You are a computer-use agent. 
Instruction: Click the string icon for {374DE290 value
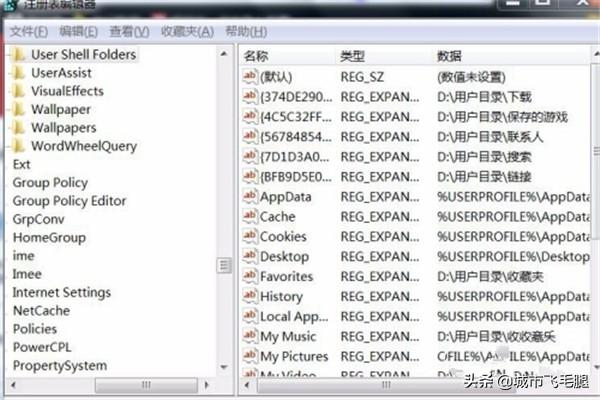(249, 96)
